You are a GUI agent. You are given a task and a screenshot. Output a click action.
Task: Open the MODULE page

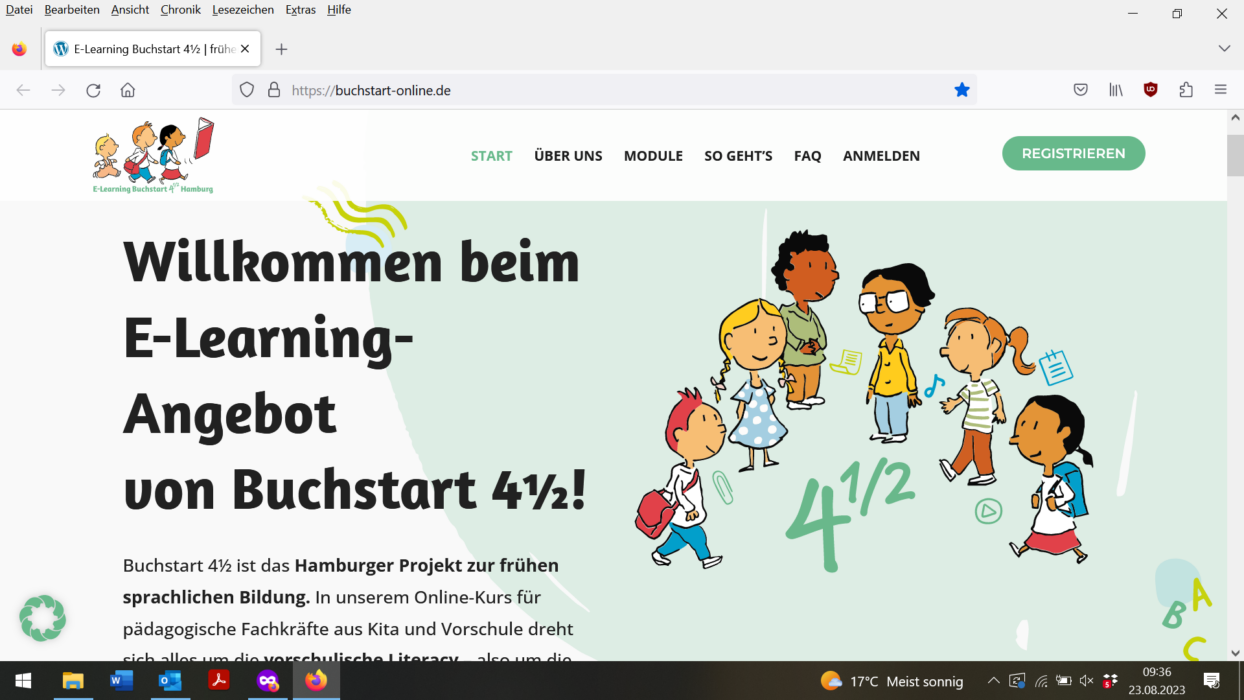point(653,156)
